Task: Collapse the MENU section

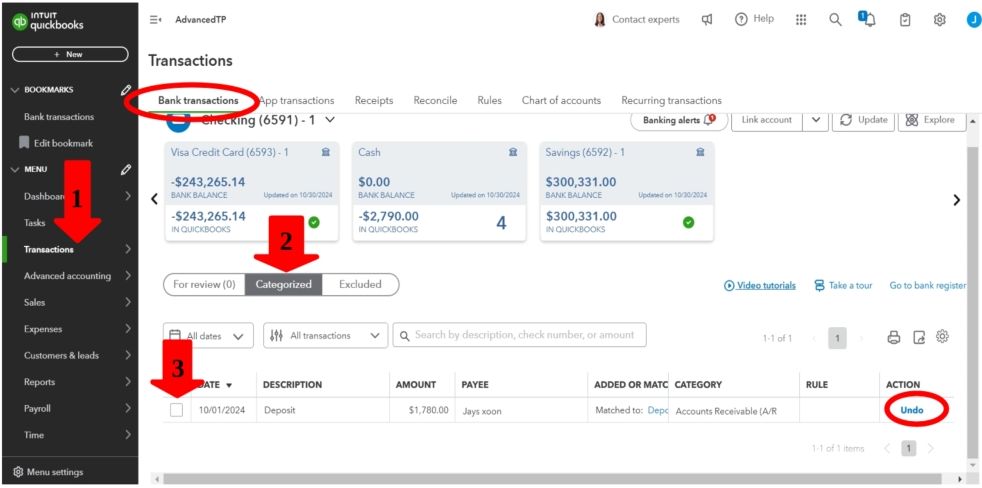Action: pyautogui.click(x=15, y=169)
